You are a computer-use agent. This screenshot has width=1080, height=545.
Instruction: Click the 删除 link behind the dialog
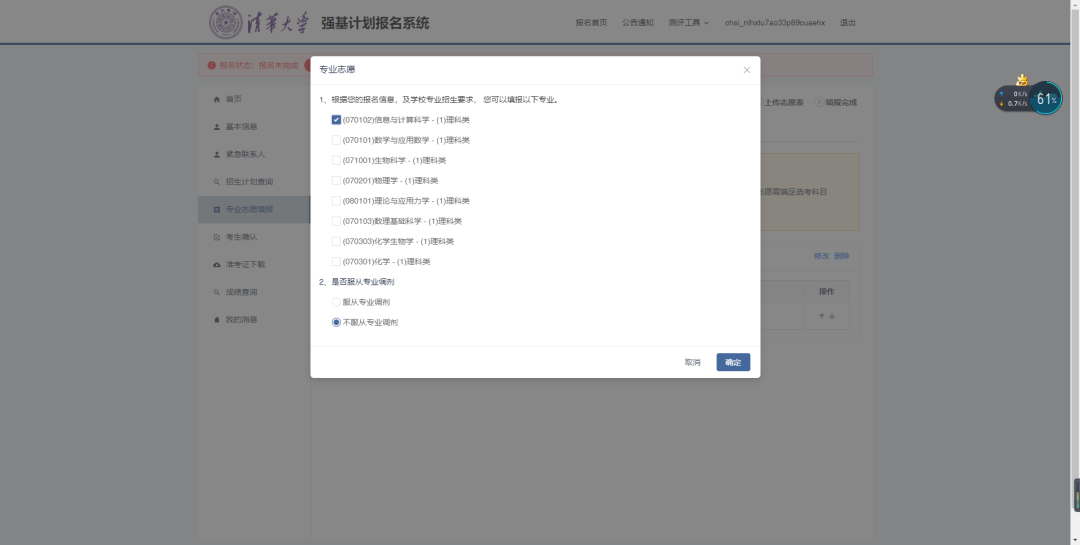point(842,256)
